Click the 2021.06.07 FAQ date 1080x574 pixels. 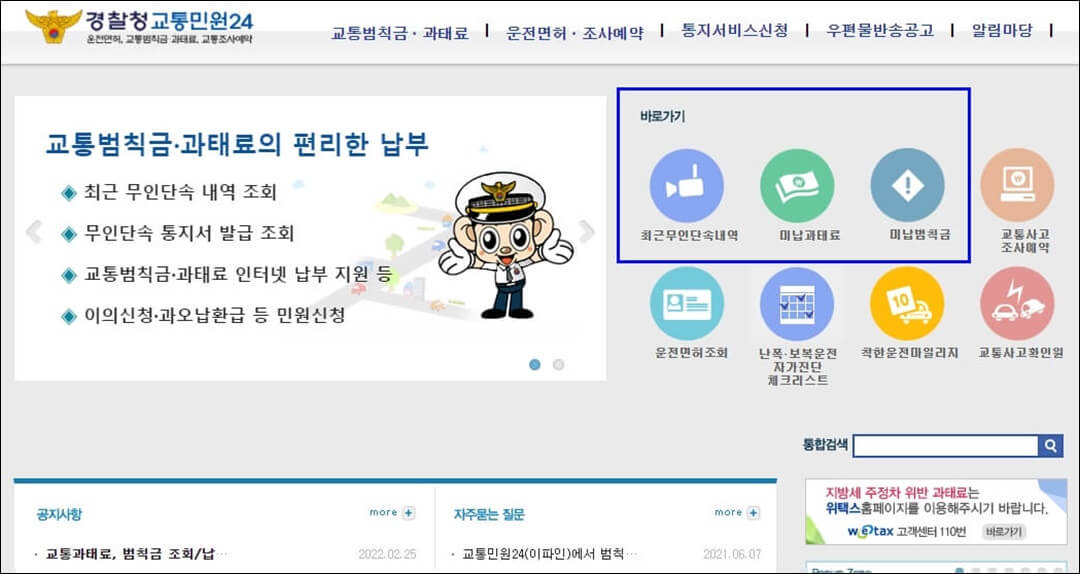(732, 554)
